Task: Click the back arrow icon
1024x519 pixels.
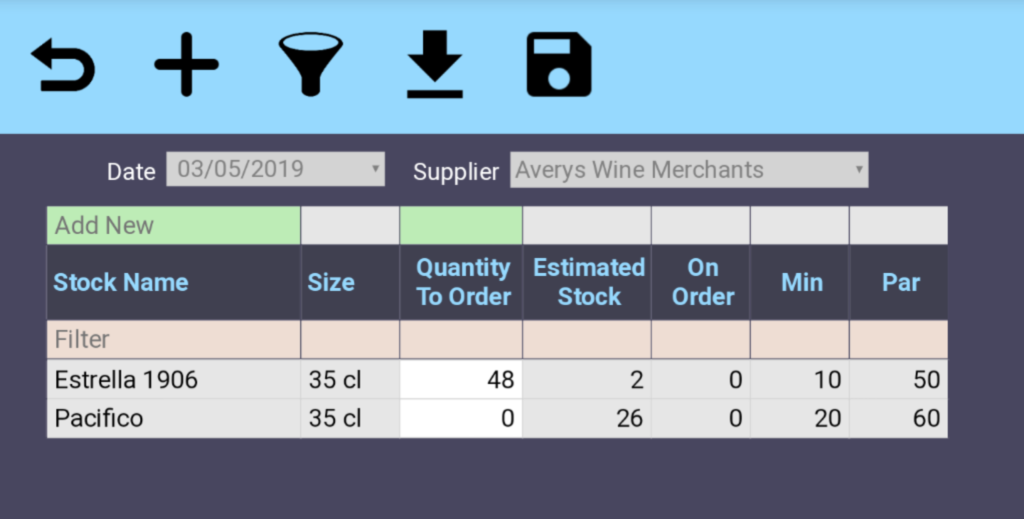Action: (x=63, y=66)
